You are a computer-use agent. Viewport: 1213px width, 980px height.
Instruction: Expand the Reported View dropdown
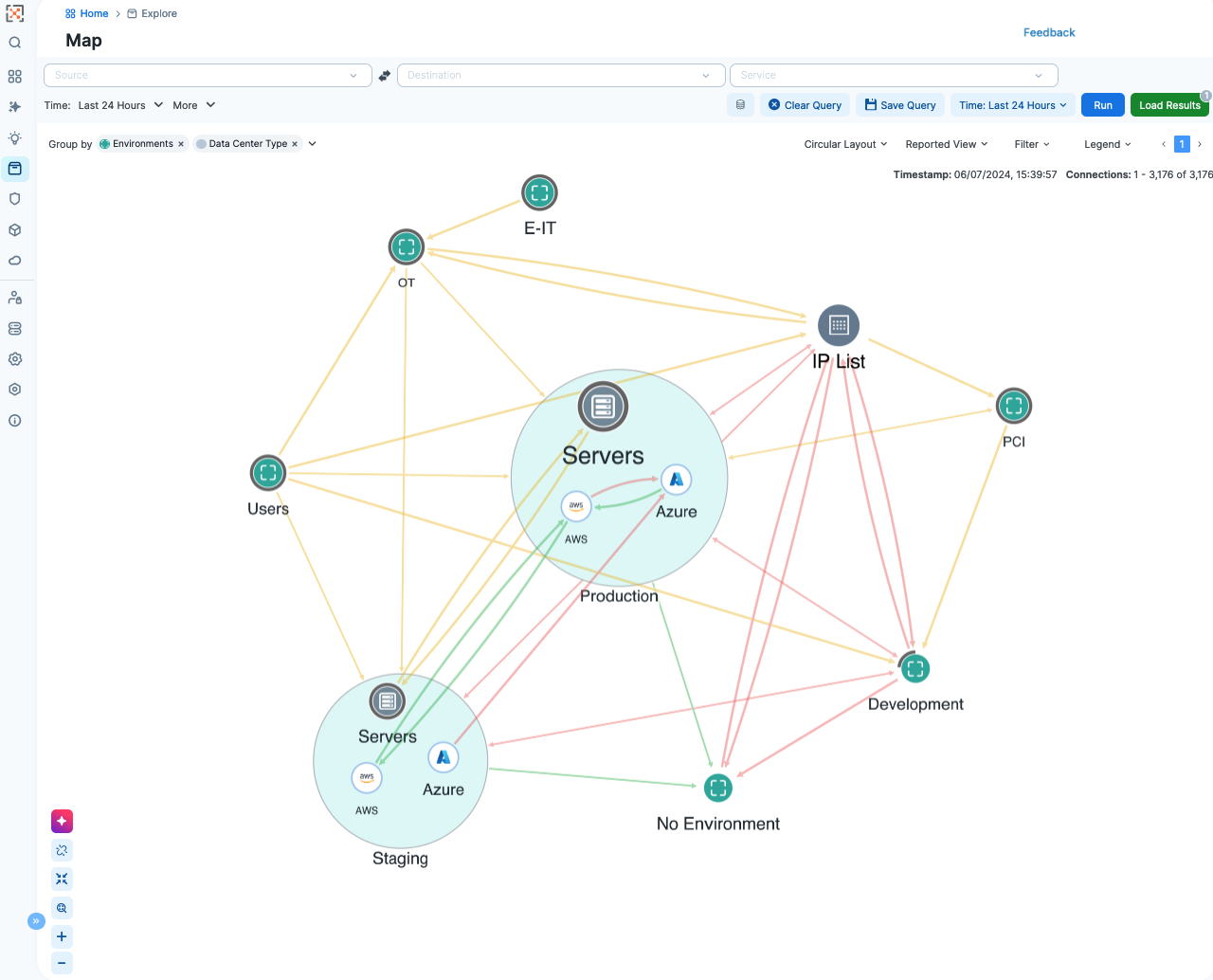[x=946, y=144]
